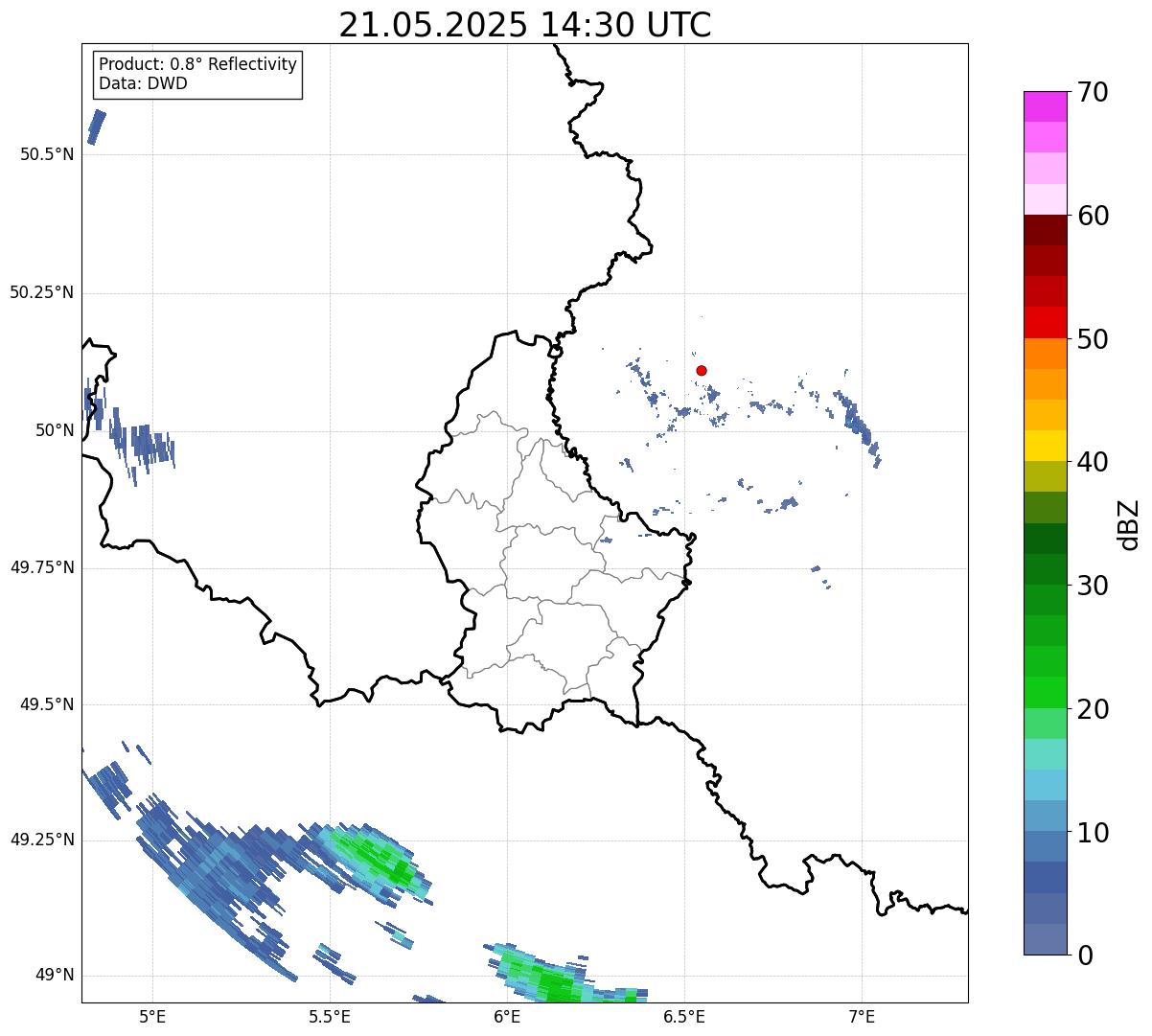Click the slate blue bottom colorbar segment
The image size is (1152, 1036).
[1045, 939]
